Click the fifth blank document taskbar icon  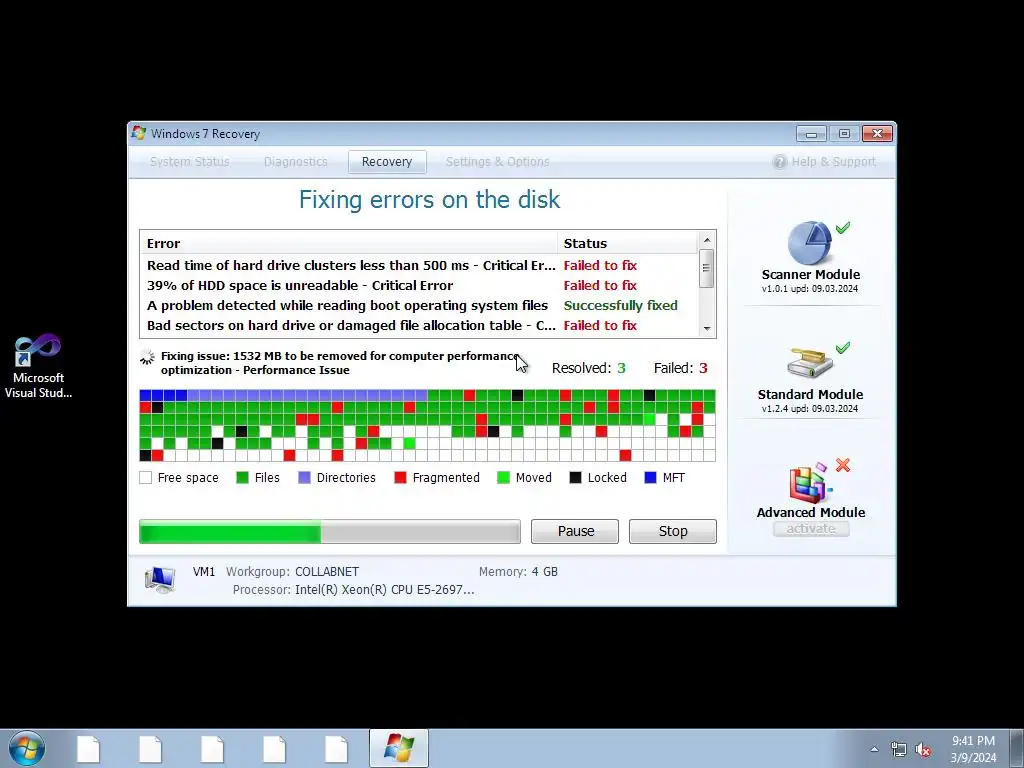336,749
